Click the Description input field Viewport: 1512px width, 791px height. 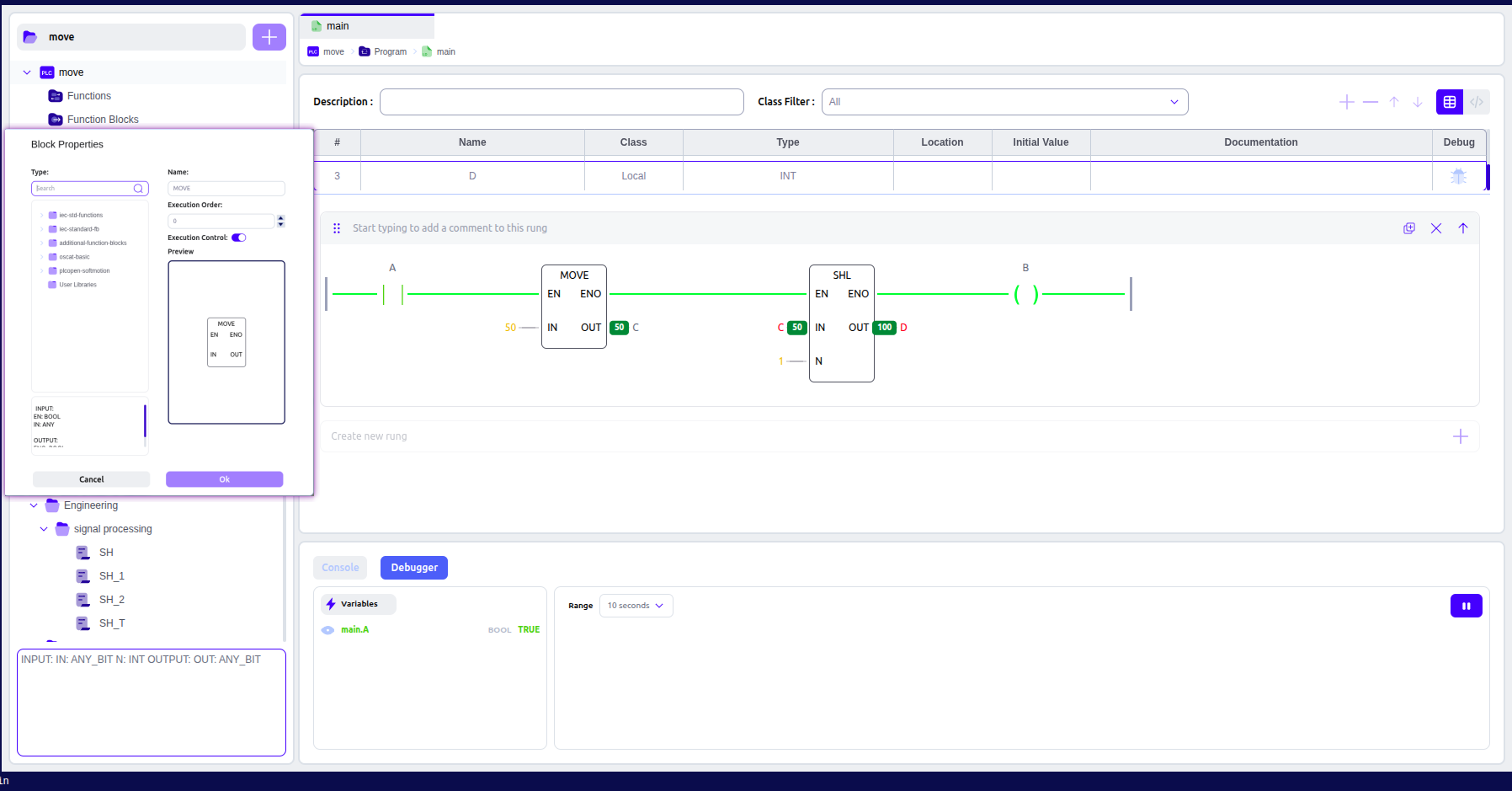[x=562, y=102]
